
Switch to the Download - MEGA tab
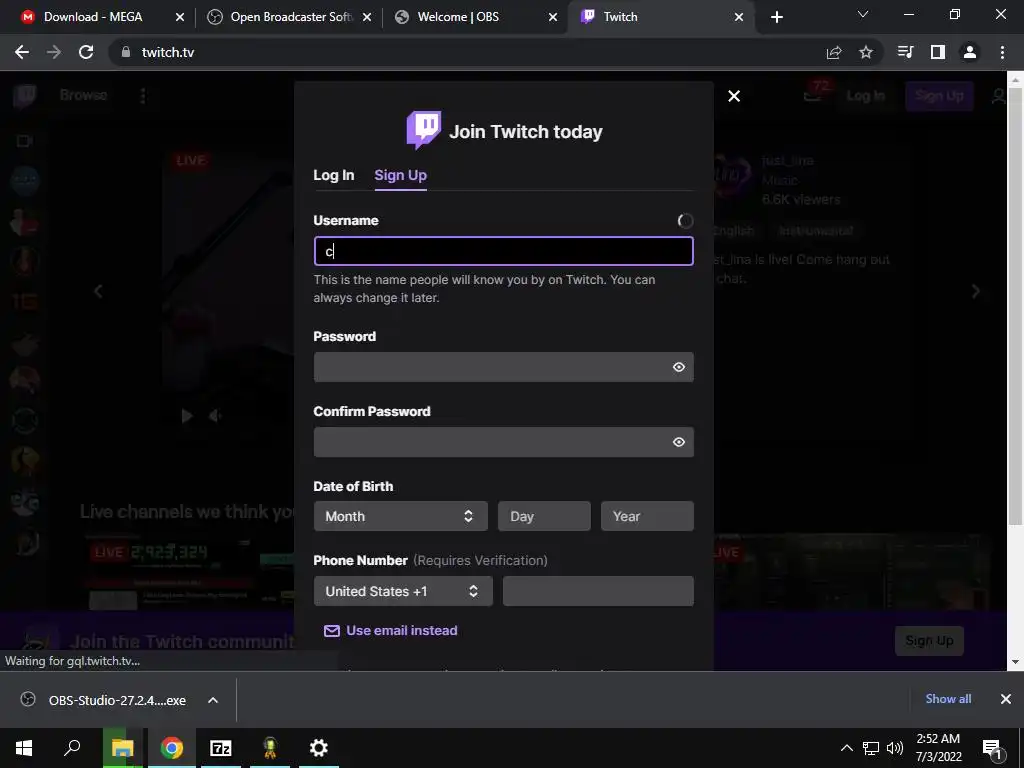point(93,17)
